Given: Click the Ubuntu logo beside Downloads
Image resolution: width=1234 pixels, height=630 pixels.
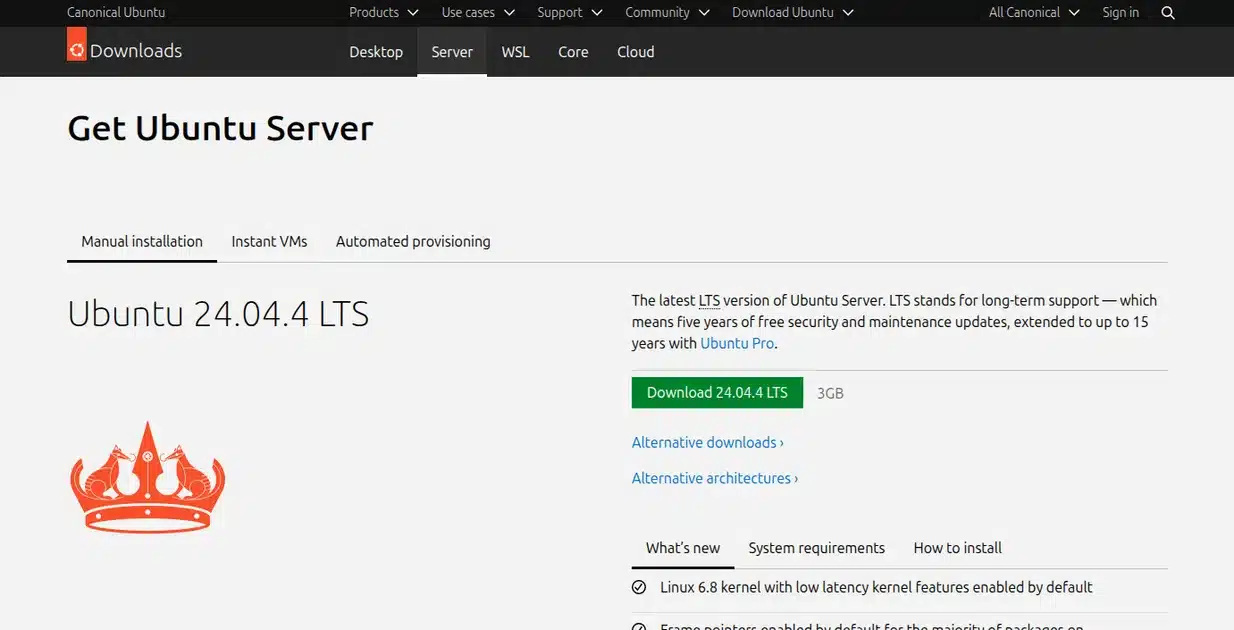Looking at the screenshot, I should tap(76, 45).
